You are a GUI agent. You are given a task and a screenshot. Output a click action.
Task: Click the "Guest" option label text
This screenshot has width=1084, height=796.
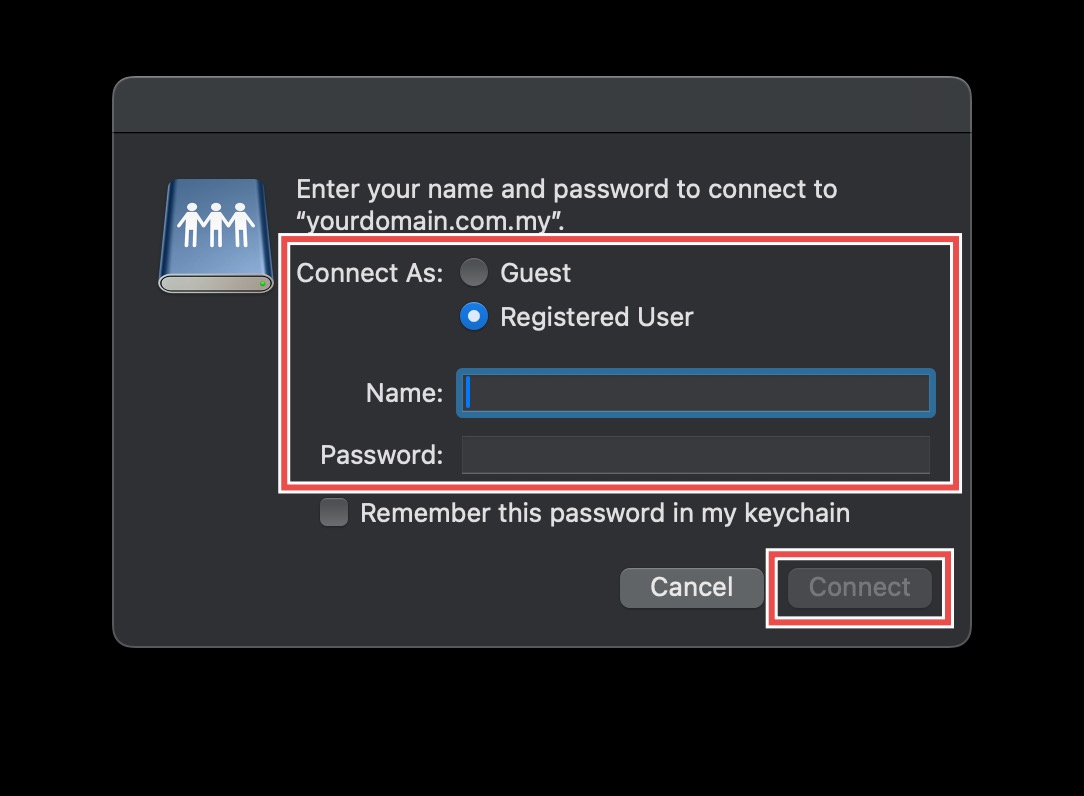point(535,273)
